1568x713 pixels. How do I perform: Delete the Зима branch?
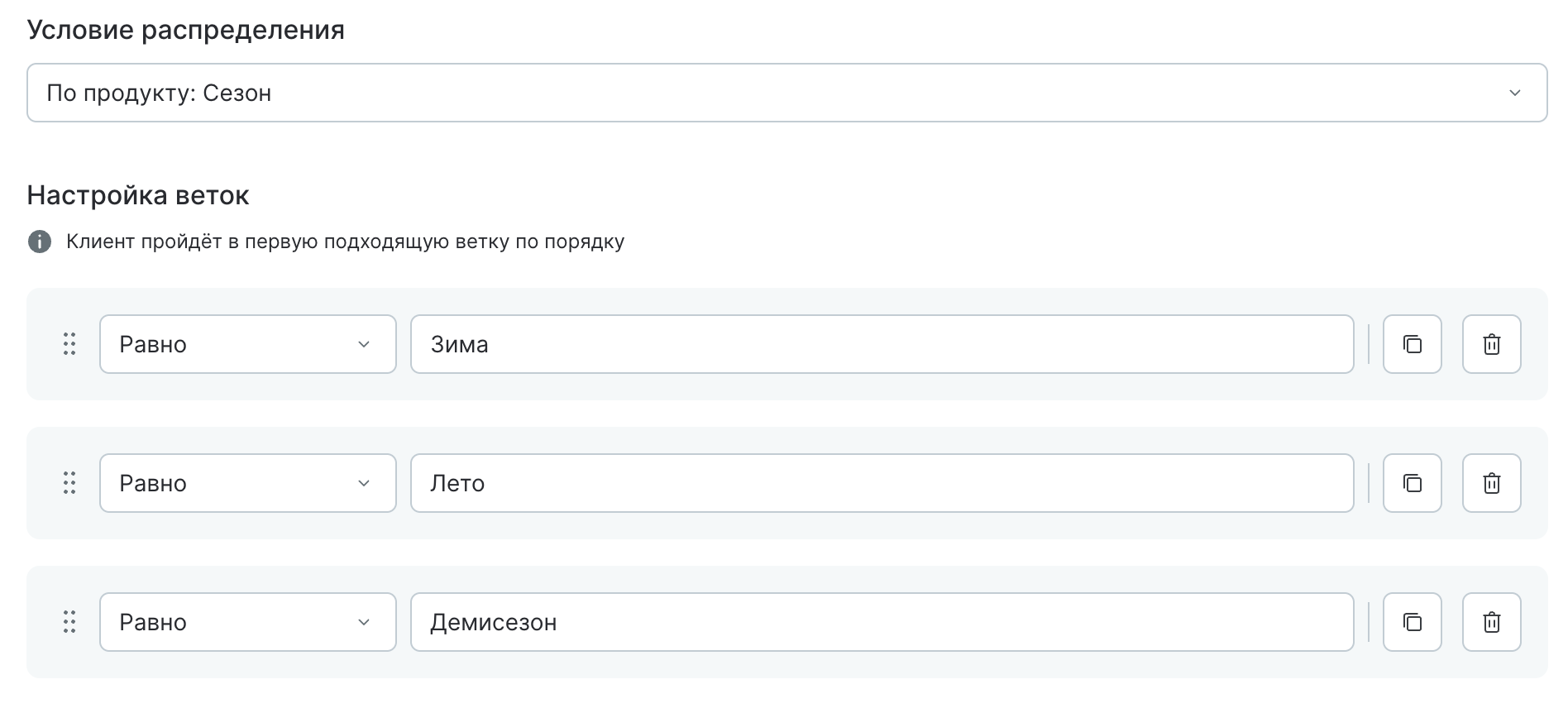point(1491,344)
